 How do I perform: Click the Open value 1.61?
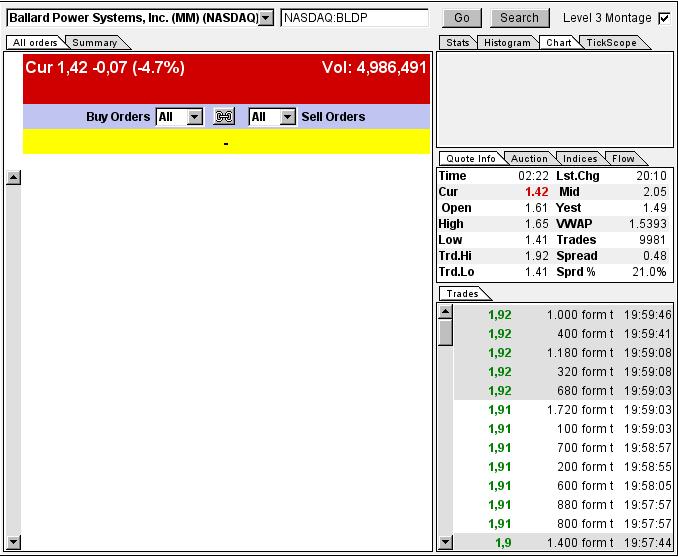[x=537, y=208]
